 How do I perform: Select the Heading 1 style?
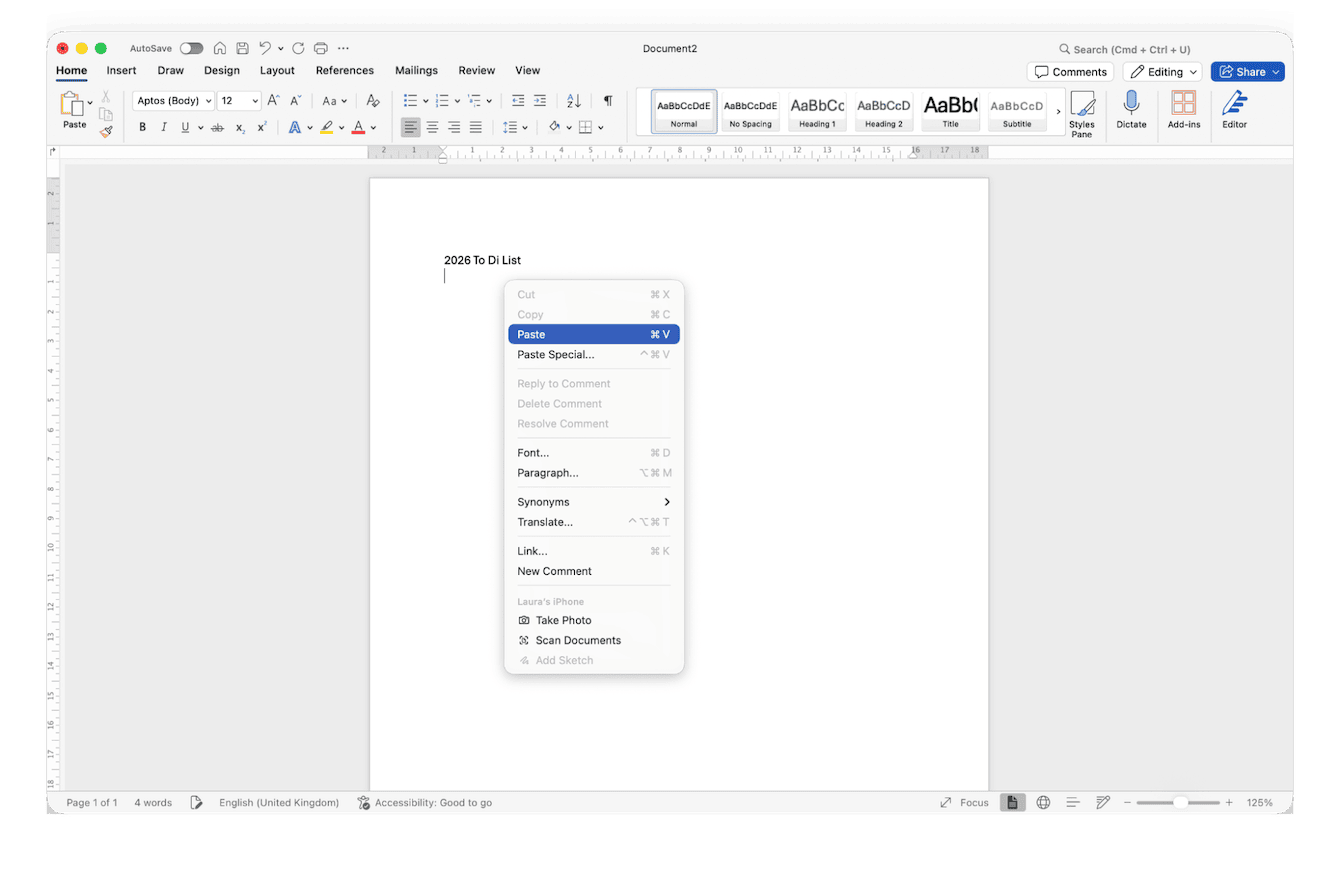pos(817,111)
